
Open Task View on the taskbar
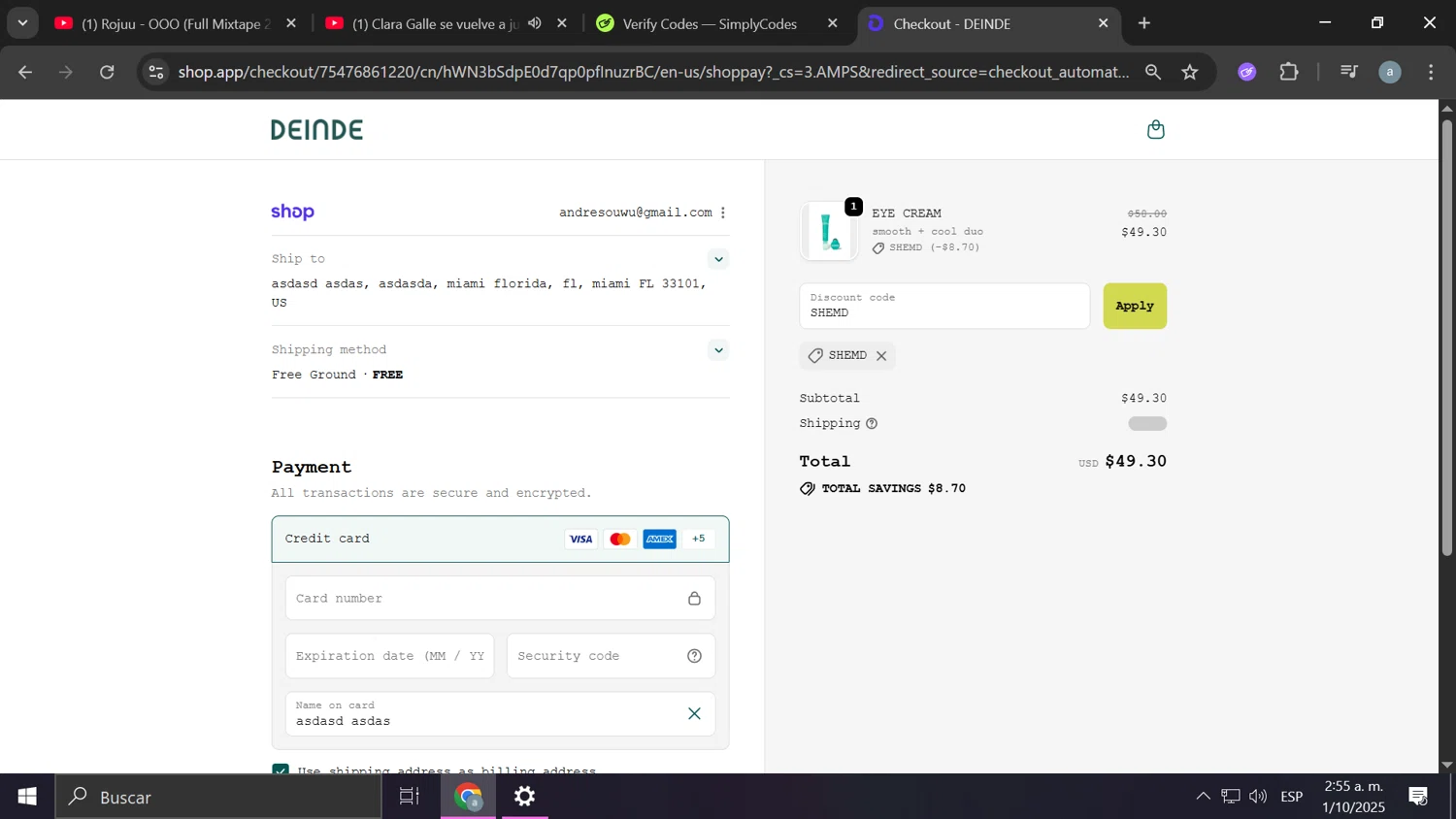pos(410,797)
